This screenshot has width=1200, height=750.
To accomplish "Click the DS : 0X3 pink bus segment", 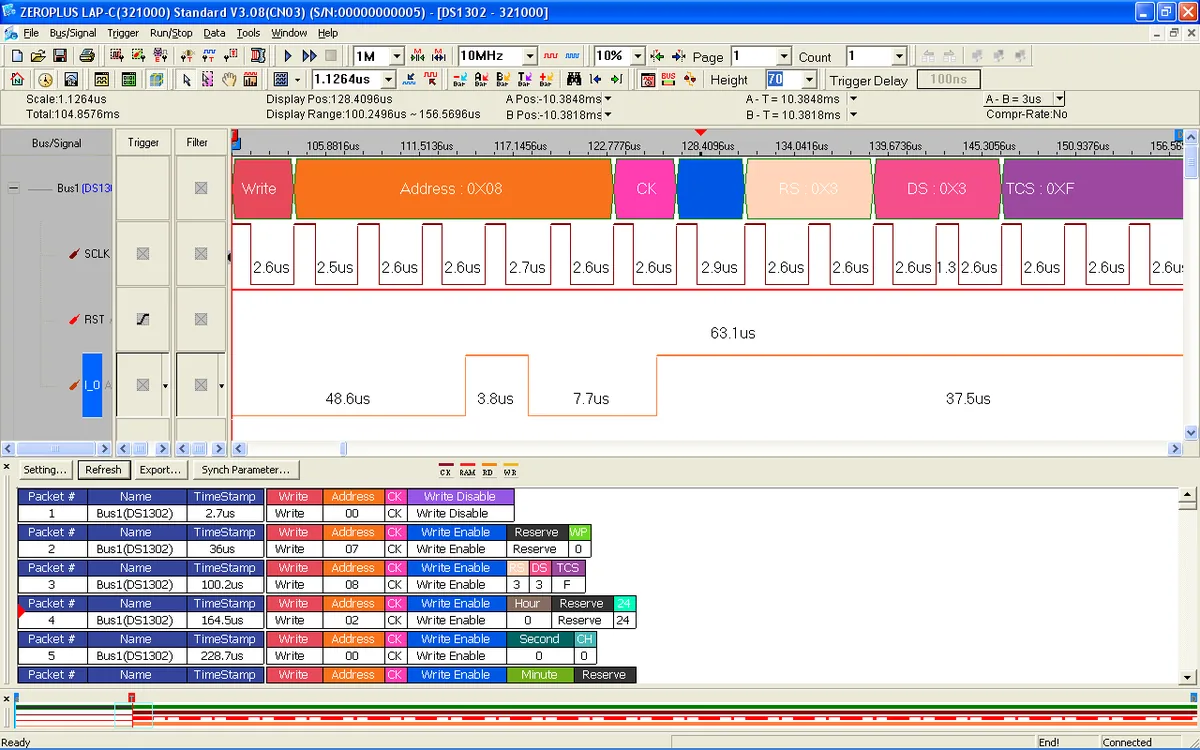I will (937, 188).
